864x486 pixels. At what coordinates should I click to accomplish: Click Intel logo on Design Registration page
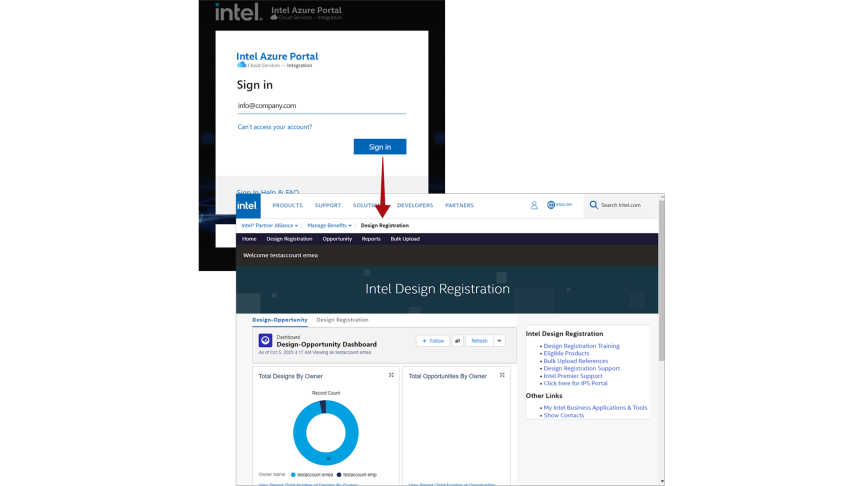coord(248,206)
